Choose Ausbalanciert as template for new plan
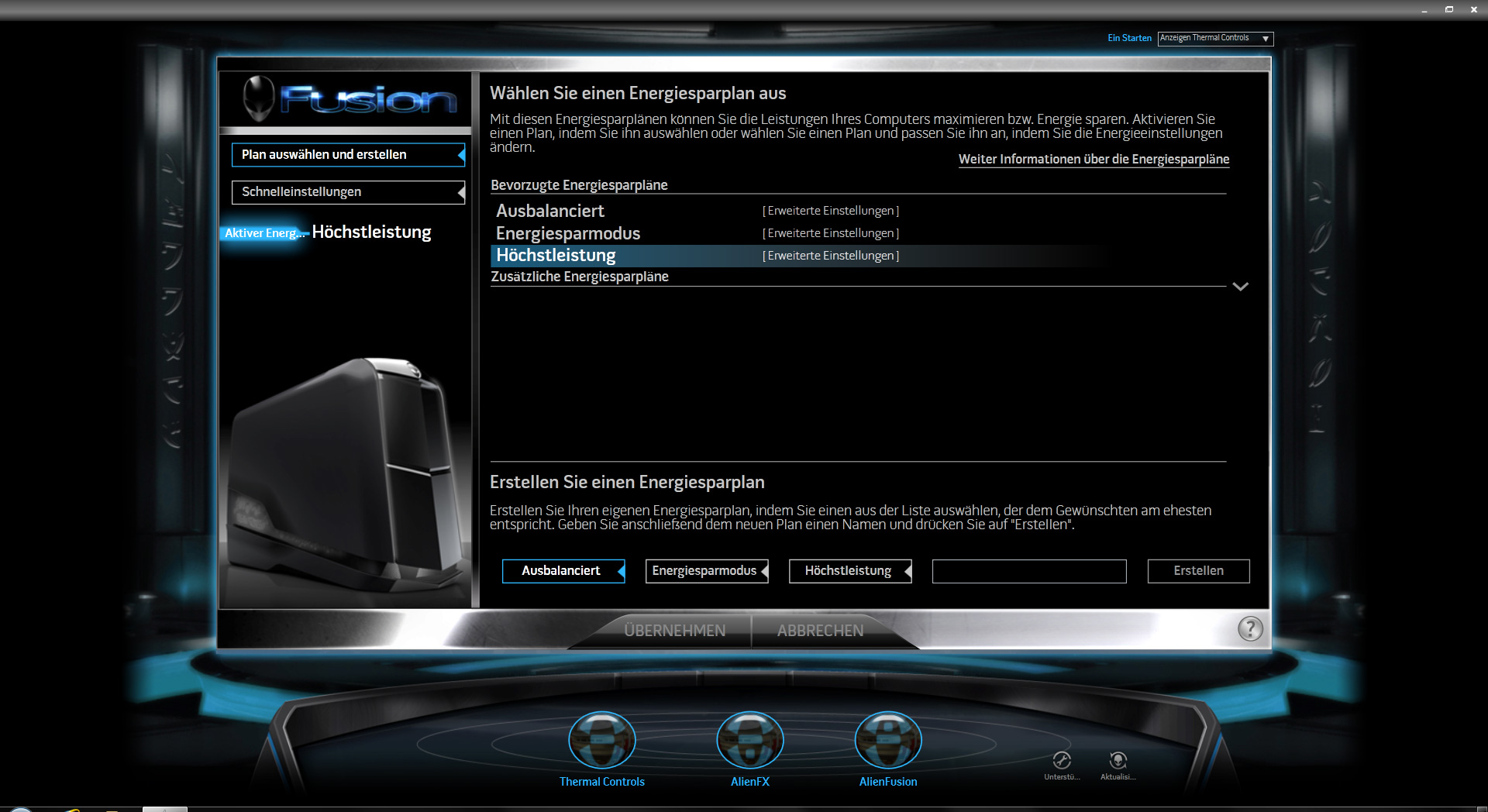This screenshot has width=1488, height=812. (x=563, y=571)
